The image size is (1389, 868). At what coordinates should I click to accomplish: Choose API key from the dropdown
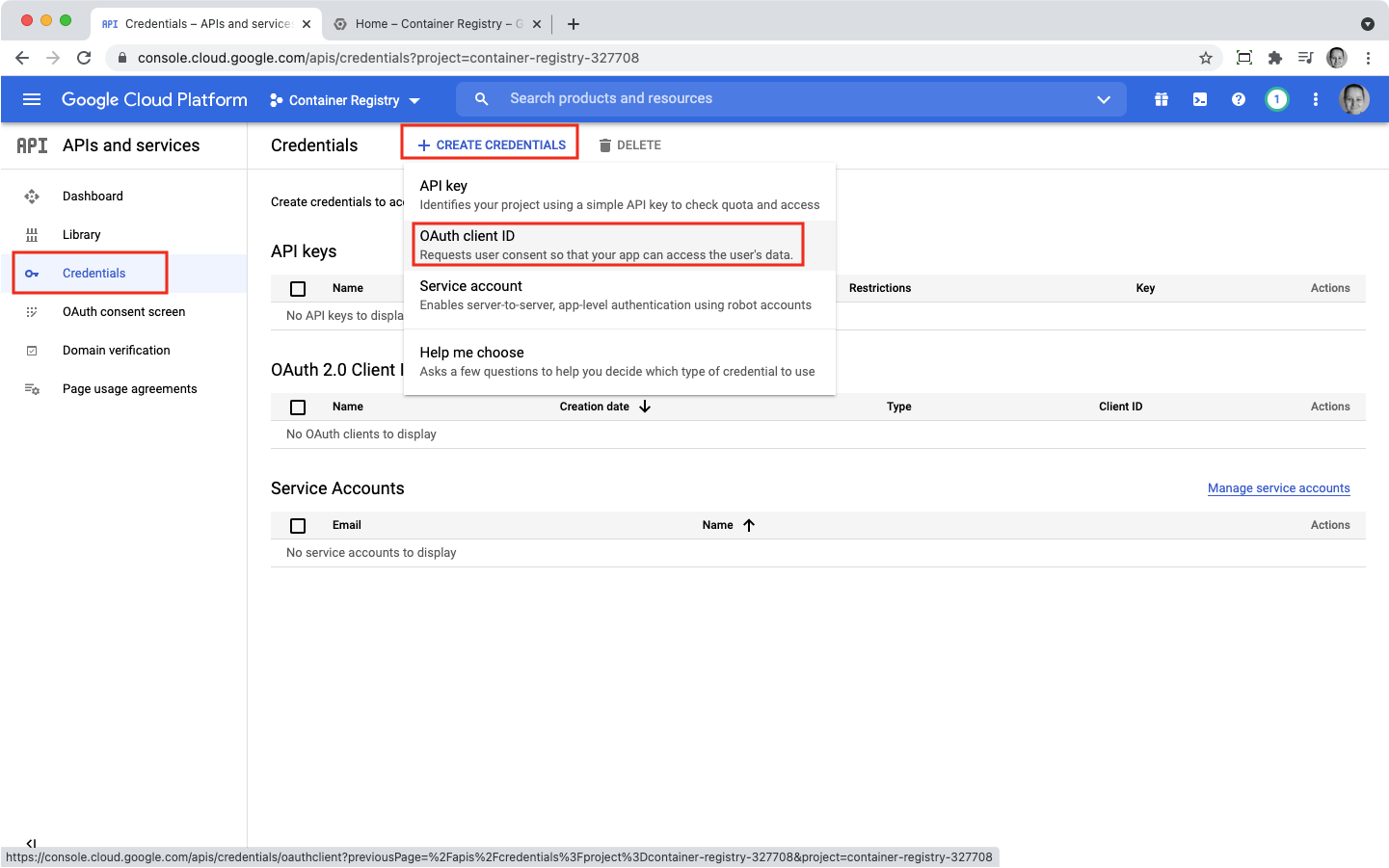point(620,195)
